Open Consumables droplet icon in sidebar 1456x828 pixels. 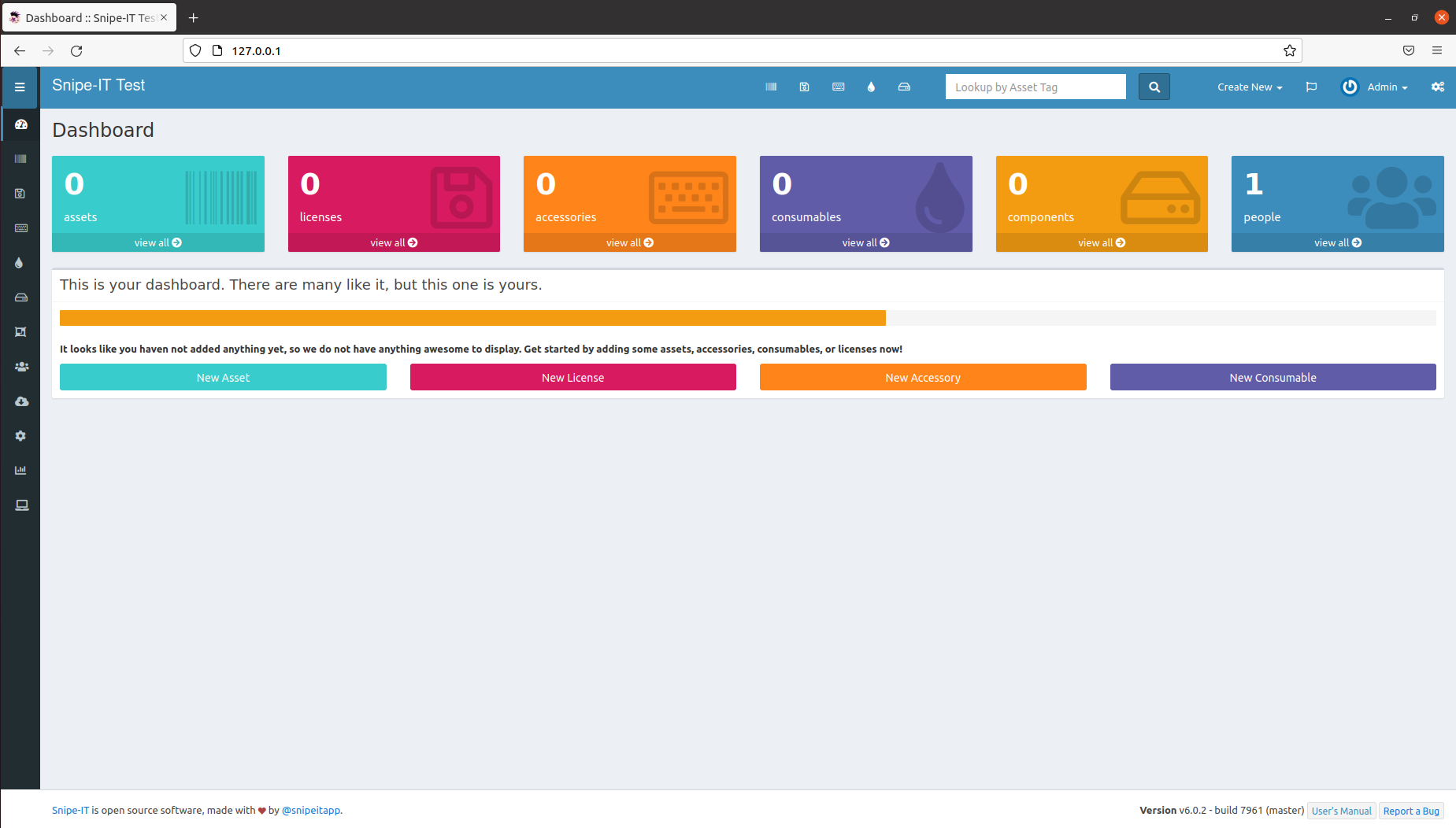[20, 263]
